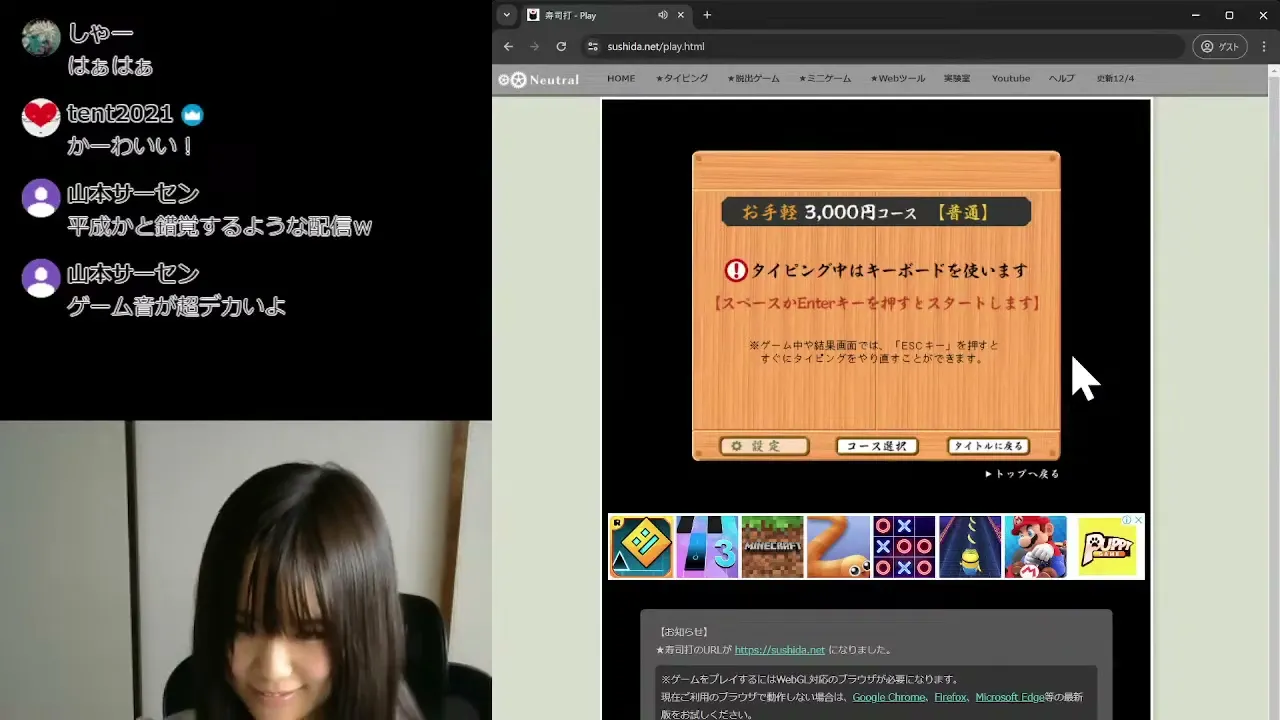Mute the tab audio speaker icon

pyautogui.click(x=662, y=15)
